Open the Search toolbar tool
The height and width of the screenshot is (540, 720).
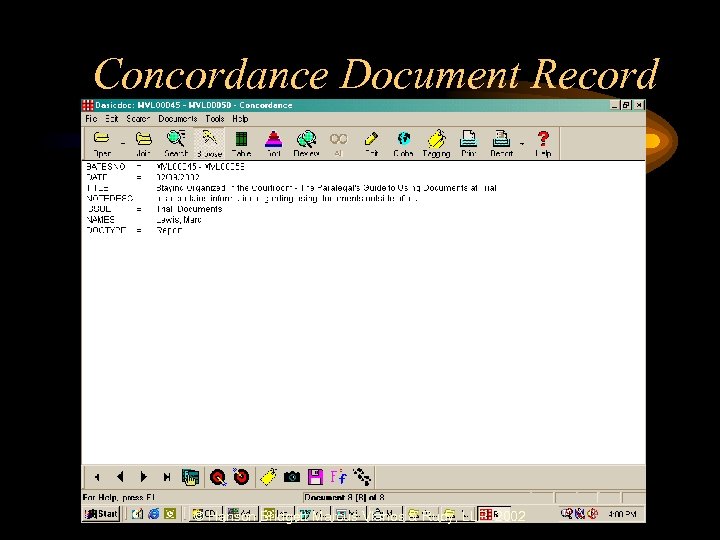point(176,143)
